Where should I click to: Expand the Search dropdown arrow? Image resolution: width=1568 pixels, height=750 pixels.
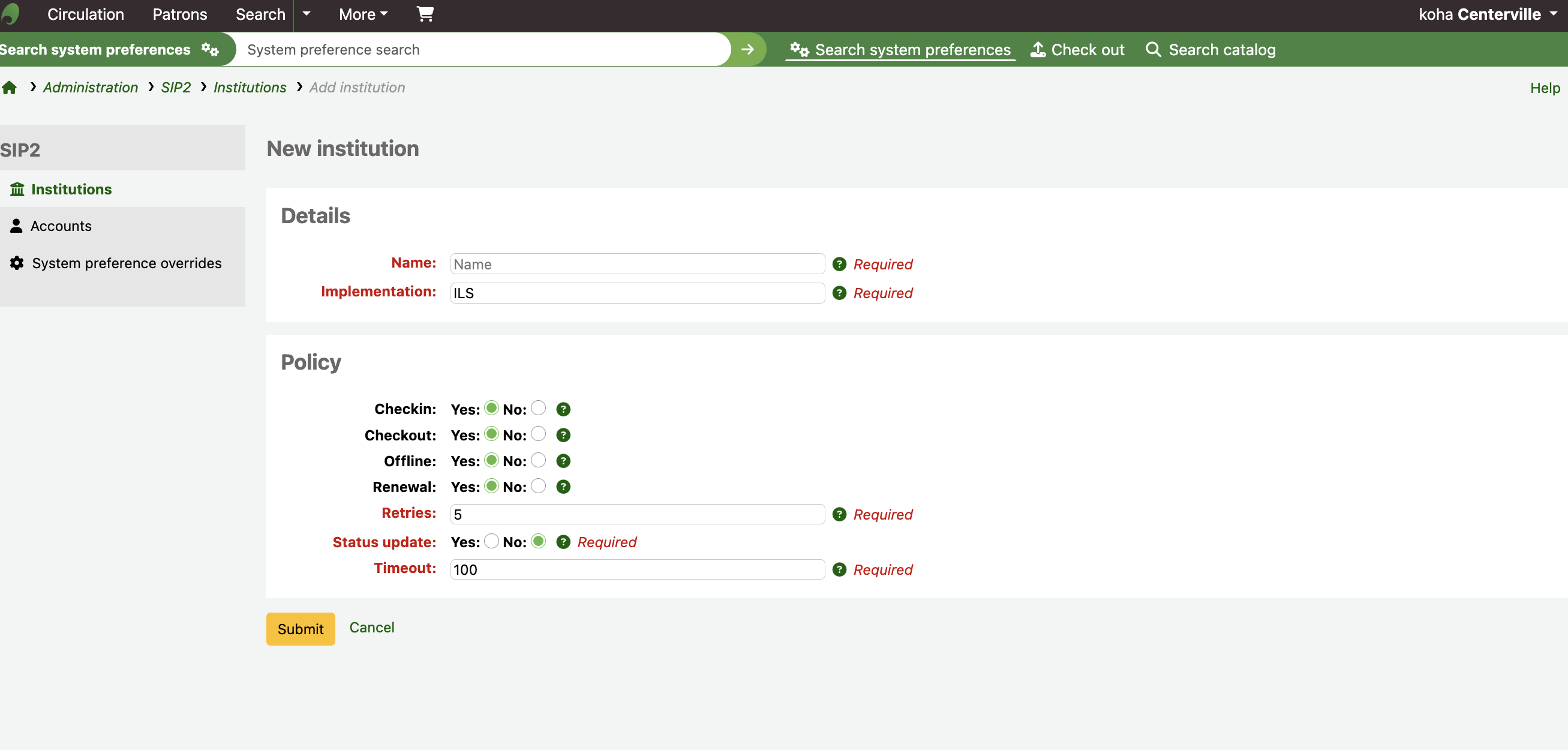(306, 14)
